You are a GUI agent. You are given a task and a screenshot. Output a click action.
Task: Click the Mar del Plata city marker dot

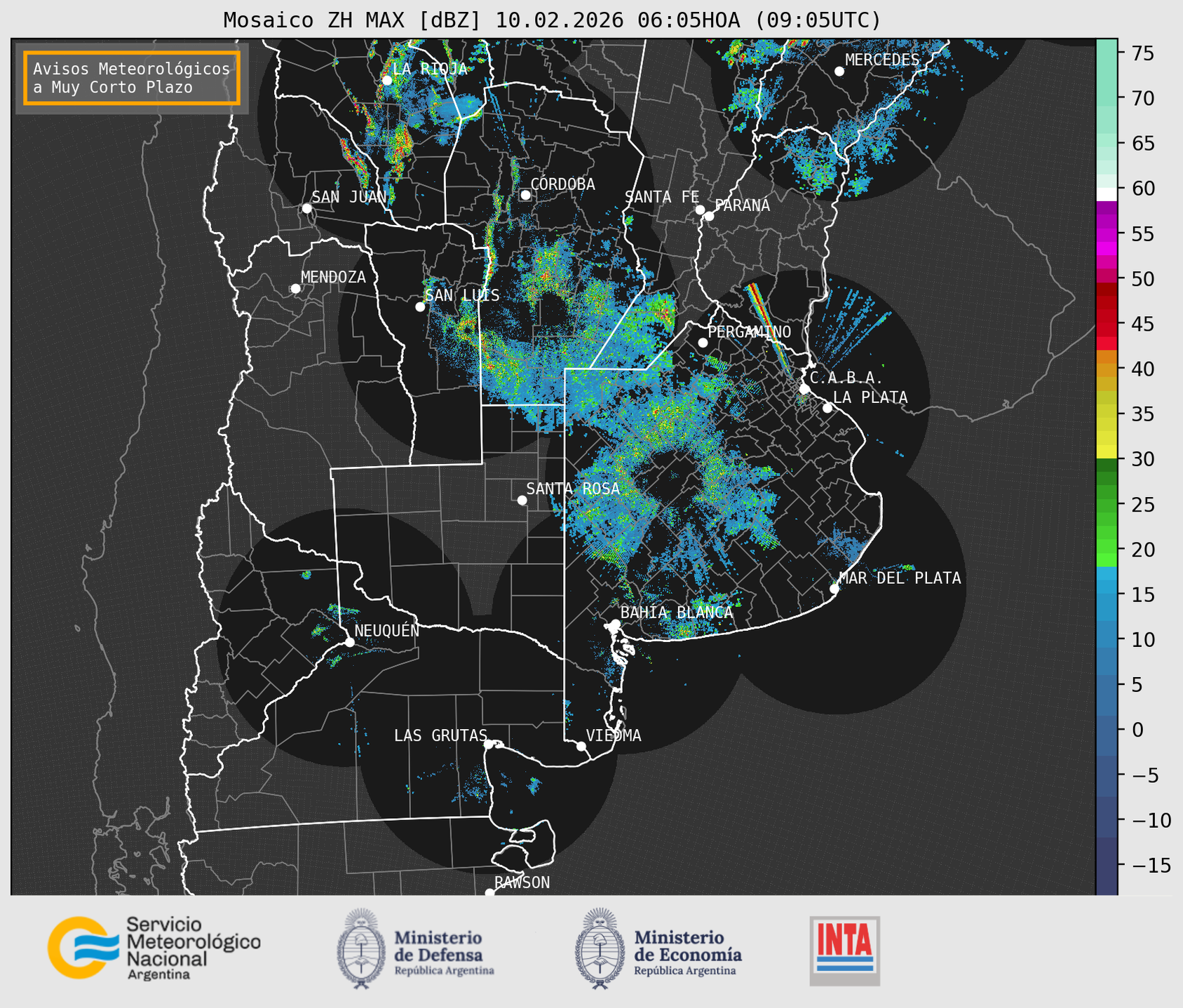point(834,589)
